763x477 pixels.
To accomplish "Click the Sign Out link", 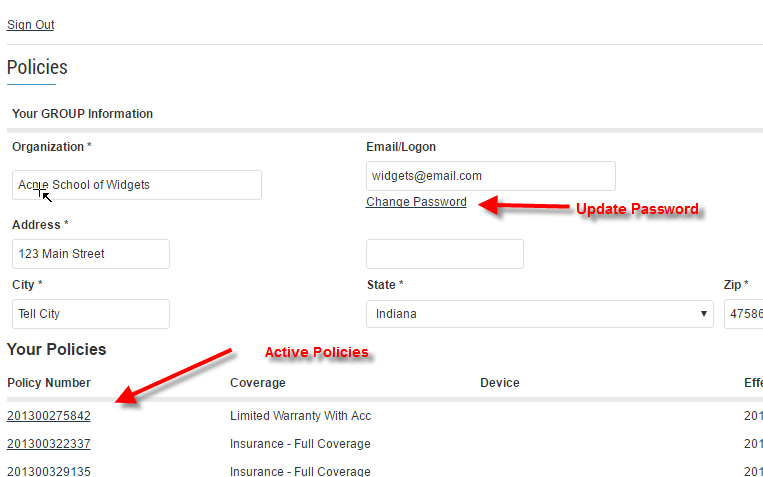I will (x=30, y=24).
